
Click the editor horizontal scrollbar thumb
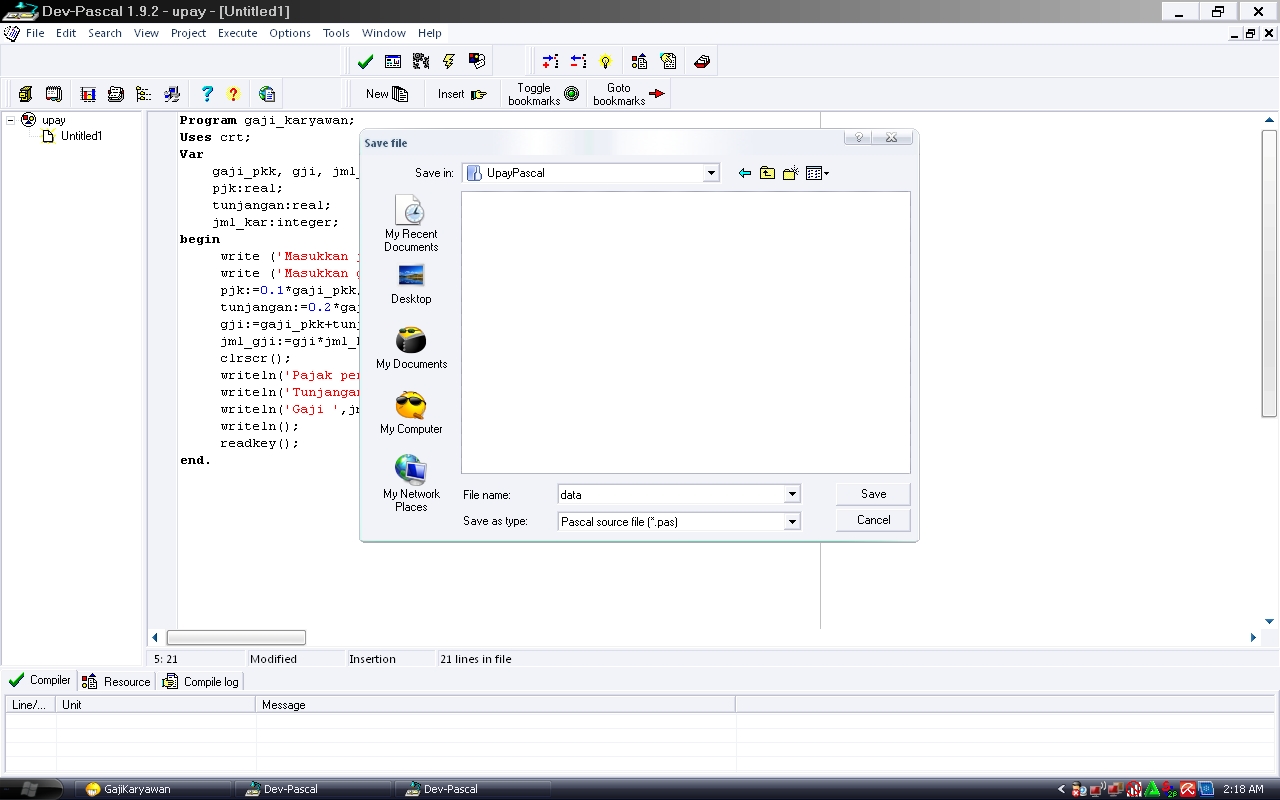point(236,637)
